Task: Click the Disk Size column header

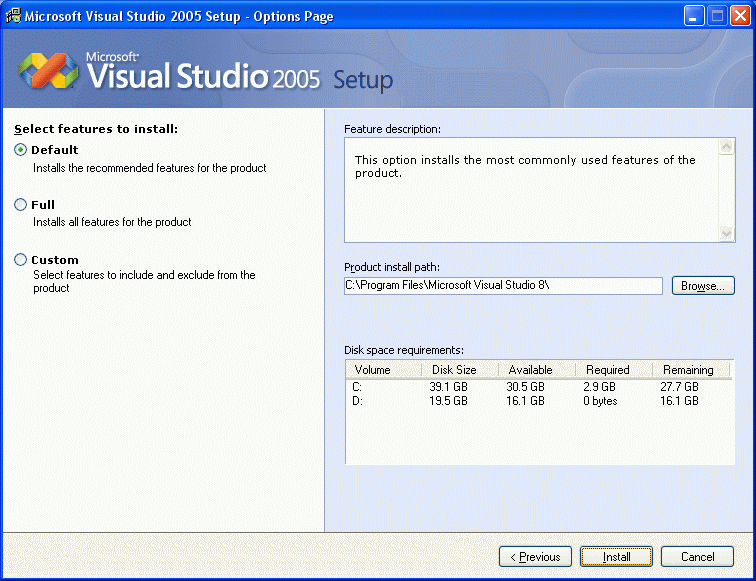Action: point(454,370)
